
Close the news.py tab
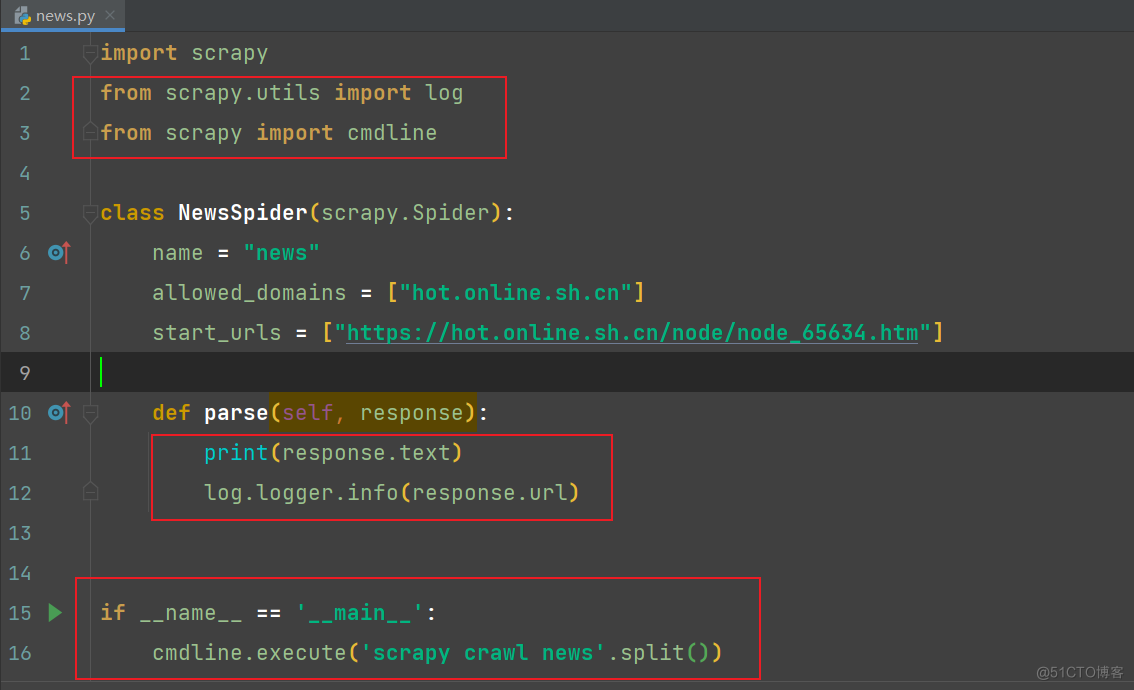[x=110, y=14]
